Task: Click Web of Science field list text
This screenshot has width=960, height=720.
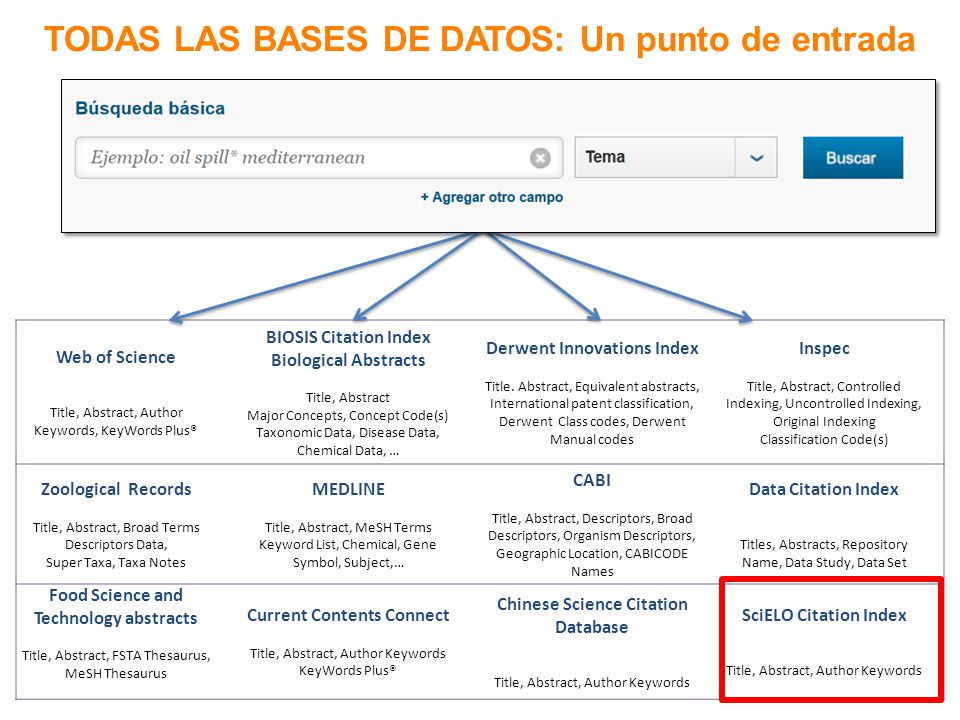Action: (x=116, y=421)
